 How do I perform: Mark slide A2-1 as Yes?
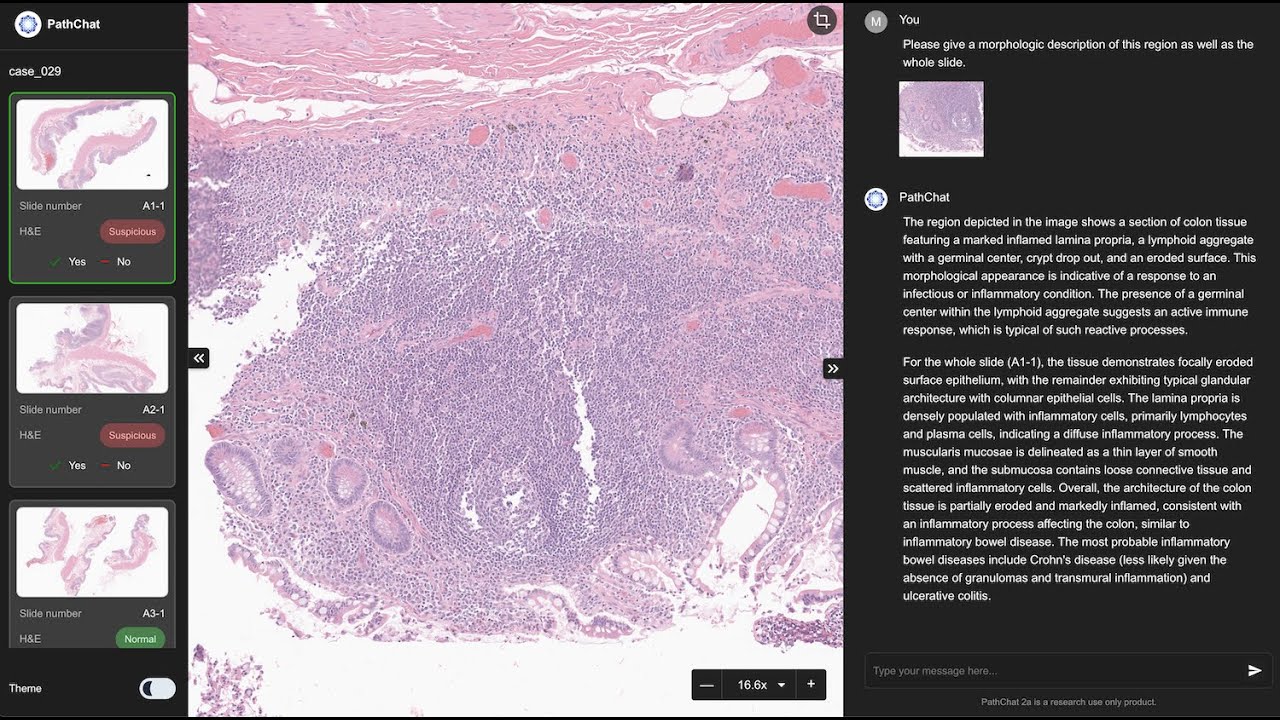[x=68, y=466]
